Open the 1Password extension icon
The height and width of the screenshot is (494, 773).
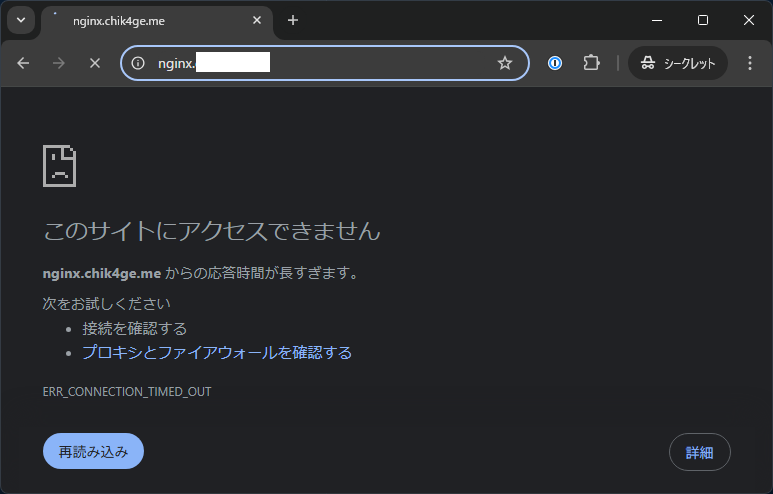555,63
